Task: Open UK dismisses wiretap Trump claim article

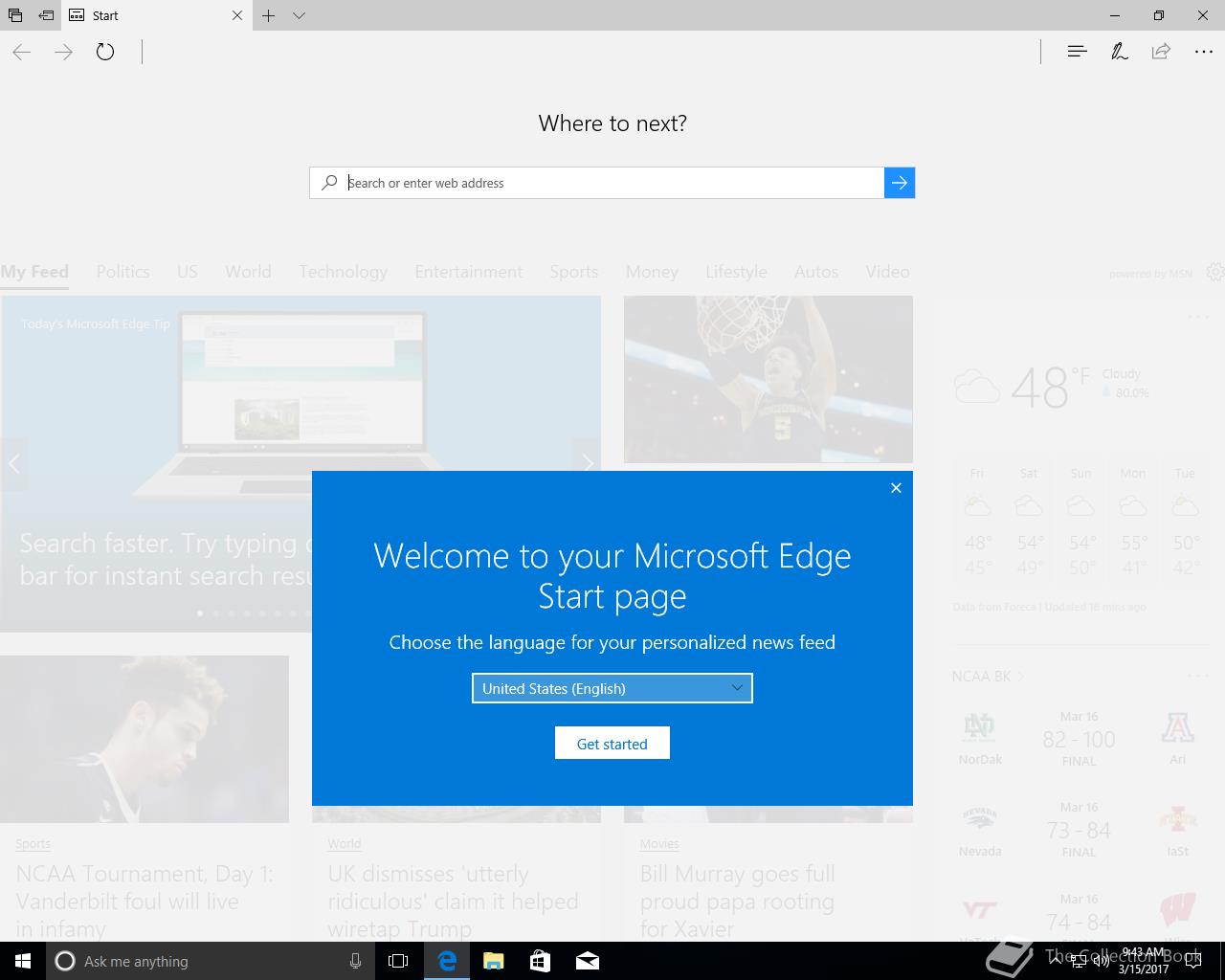Action: point(453,901)
